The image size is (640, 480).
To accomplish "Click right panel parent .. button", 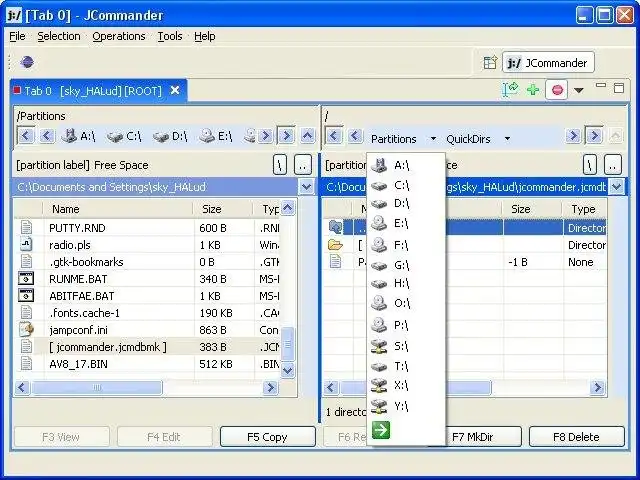I will point(613,165).
